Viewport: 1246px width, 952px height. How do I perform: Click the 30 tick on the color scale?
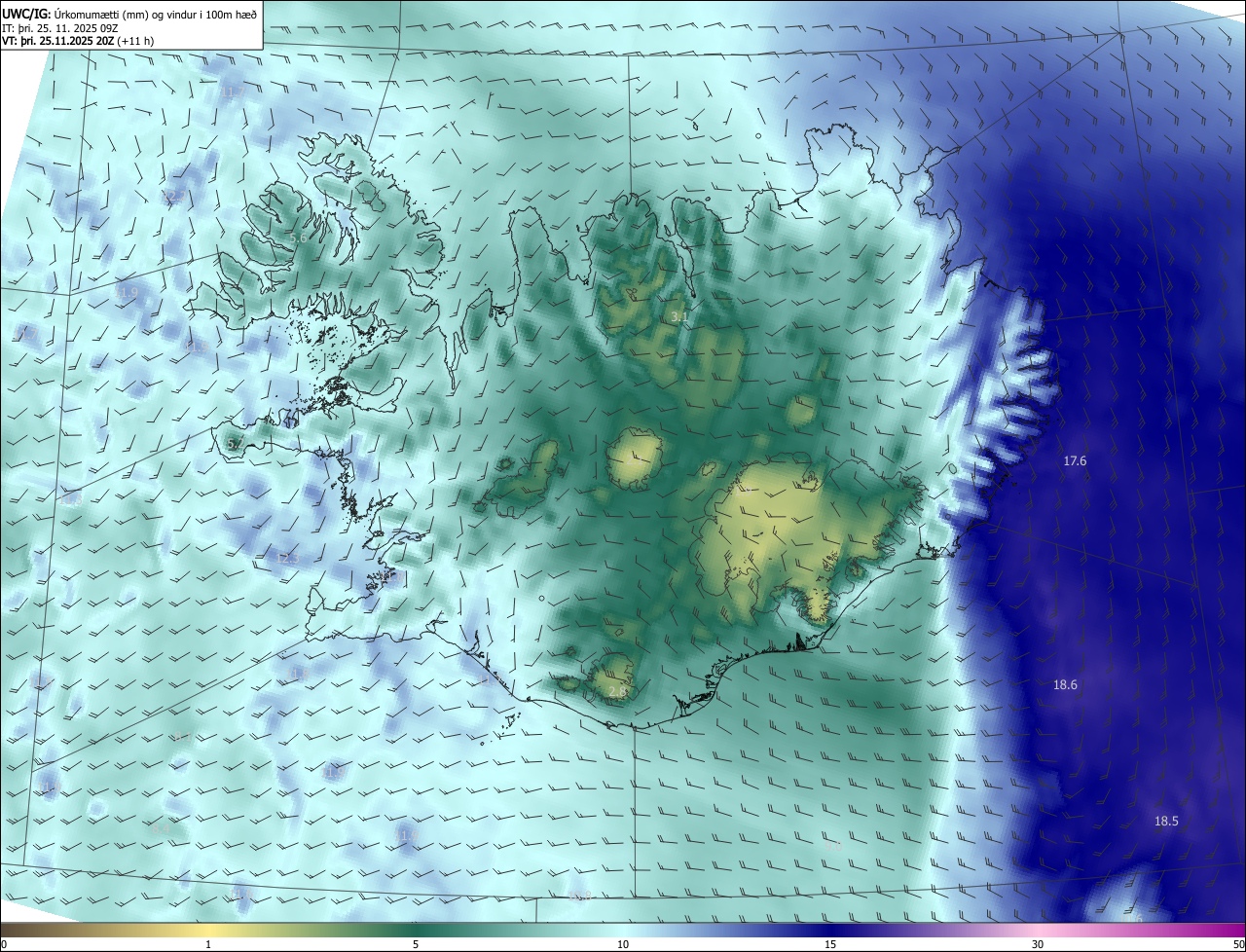tap(1038, 944)
